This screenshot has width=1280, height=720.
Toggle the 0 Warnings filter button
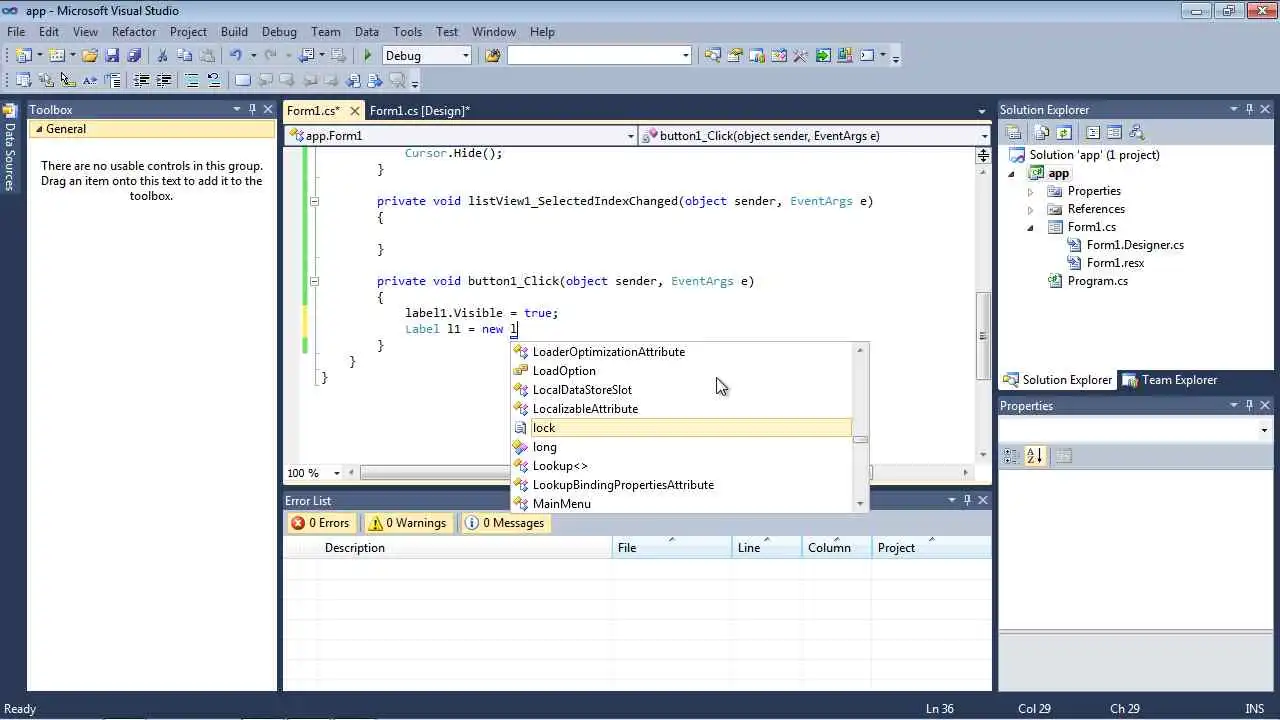[406, 523]
